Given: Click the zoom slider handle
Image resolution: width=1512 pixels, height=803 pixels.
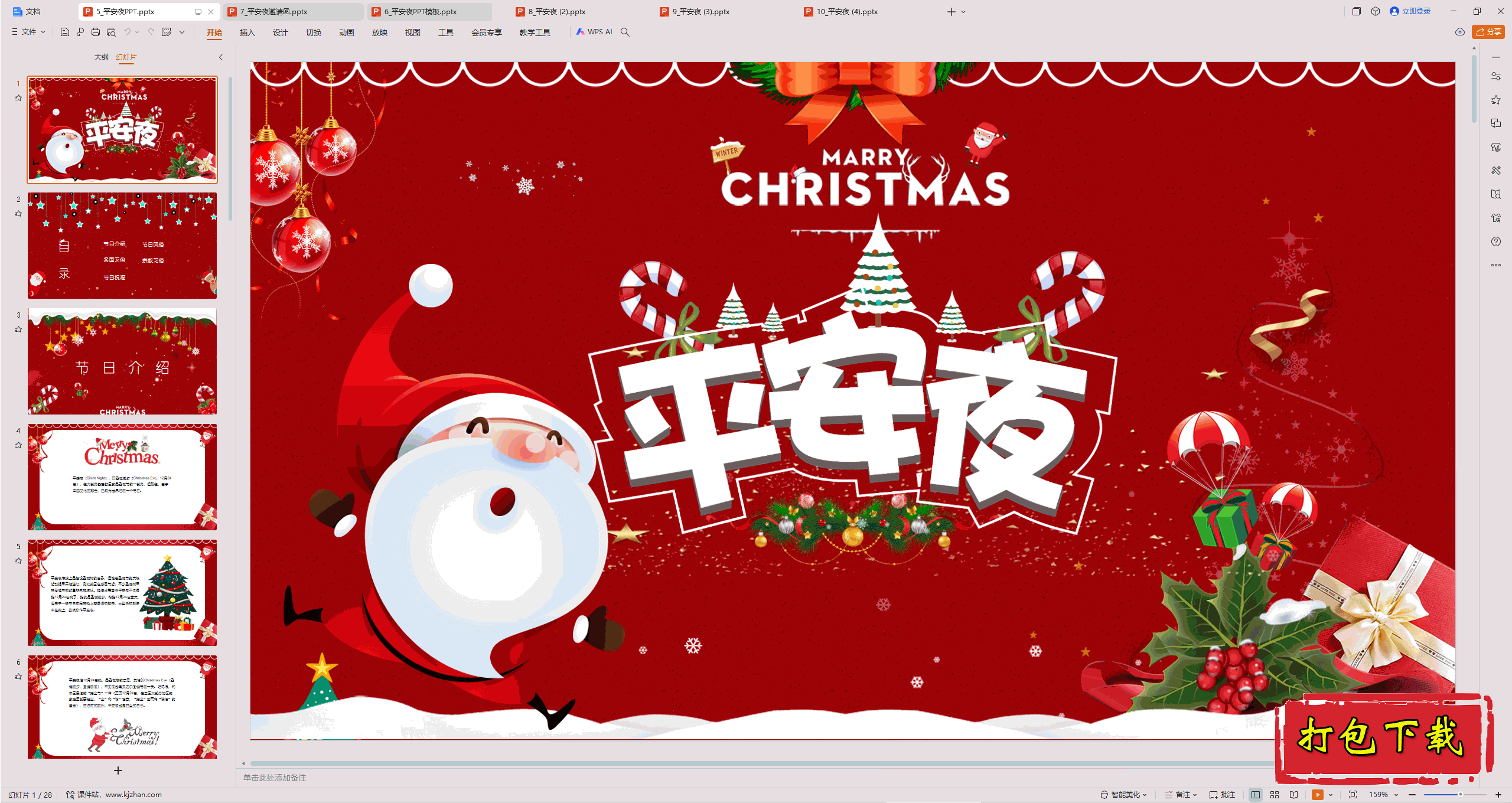Looking at the screenshot, I should click(1461, 795).
